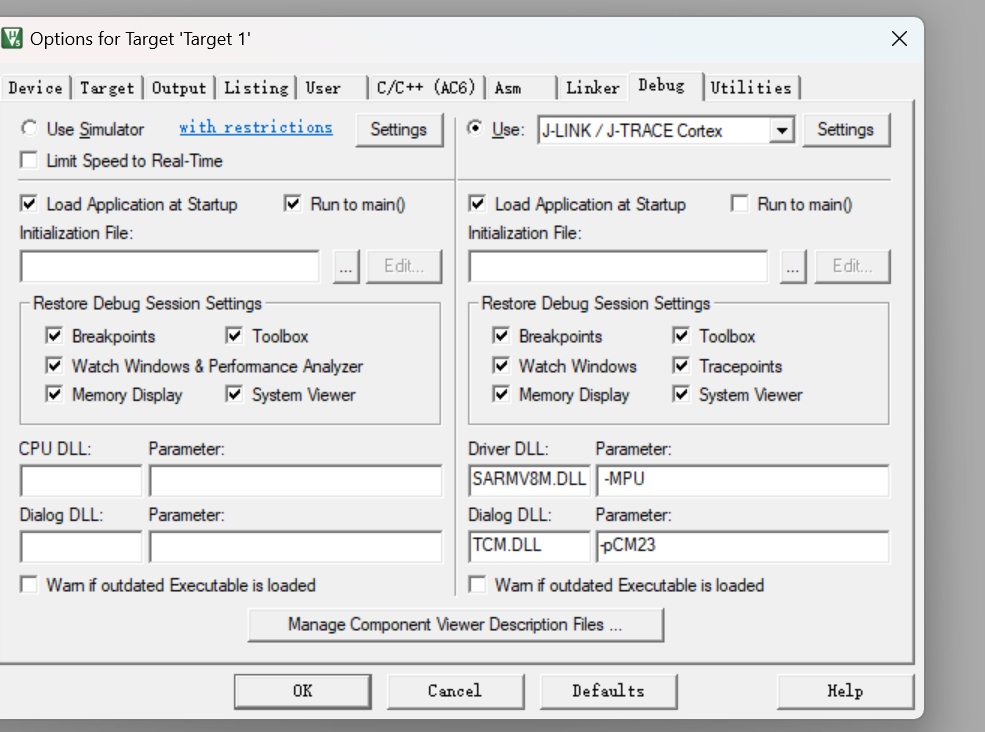985x732 pixels.
Task: Restore settings with the Defaults button
Action: tap(608, 691)
